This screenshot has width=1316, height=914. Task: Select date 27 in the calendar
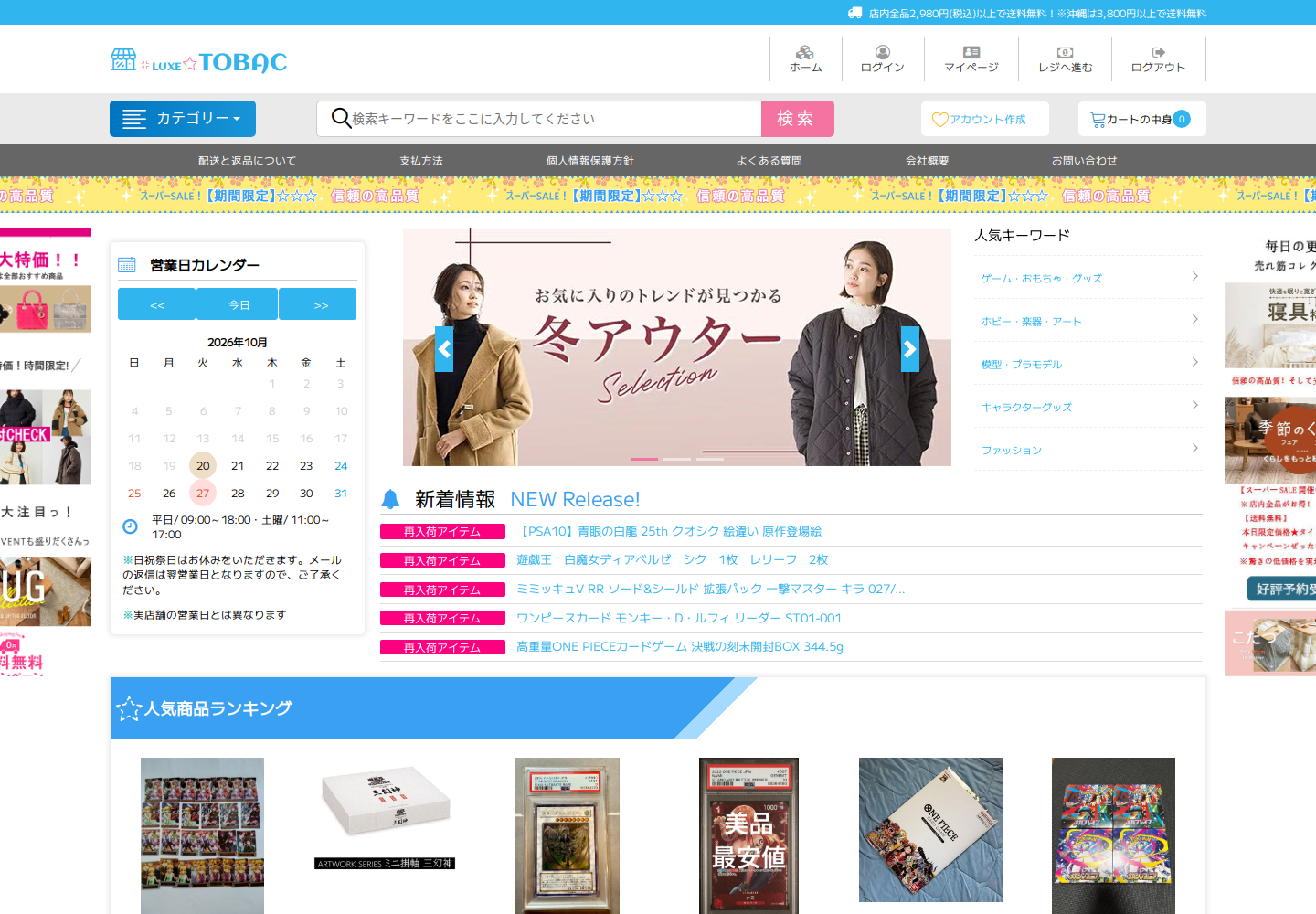pos(203,494)
